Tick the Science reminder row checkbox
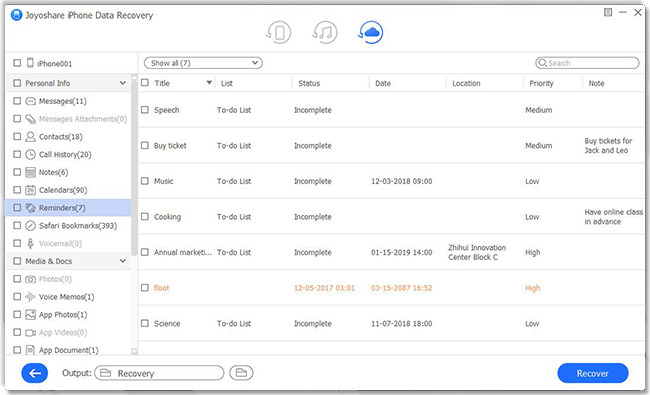The height and width of the screenshot is (395, 650). (x=145, y=323)
